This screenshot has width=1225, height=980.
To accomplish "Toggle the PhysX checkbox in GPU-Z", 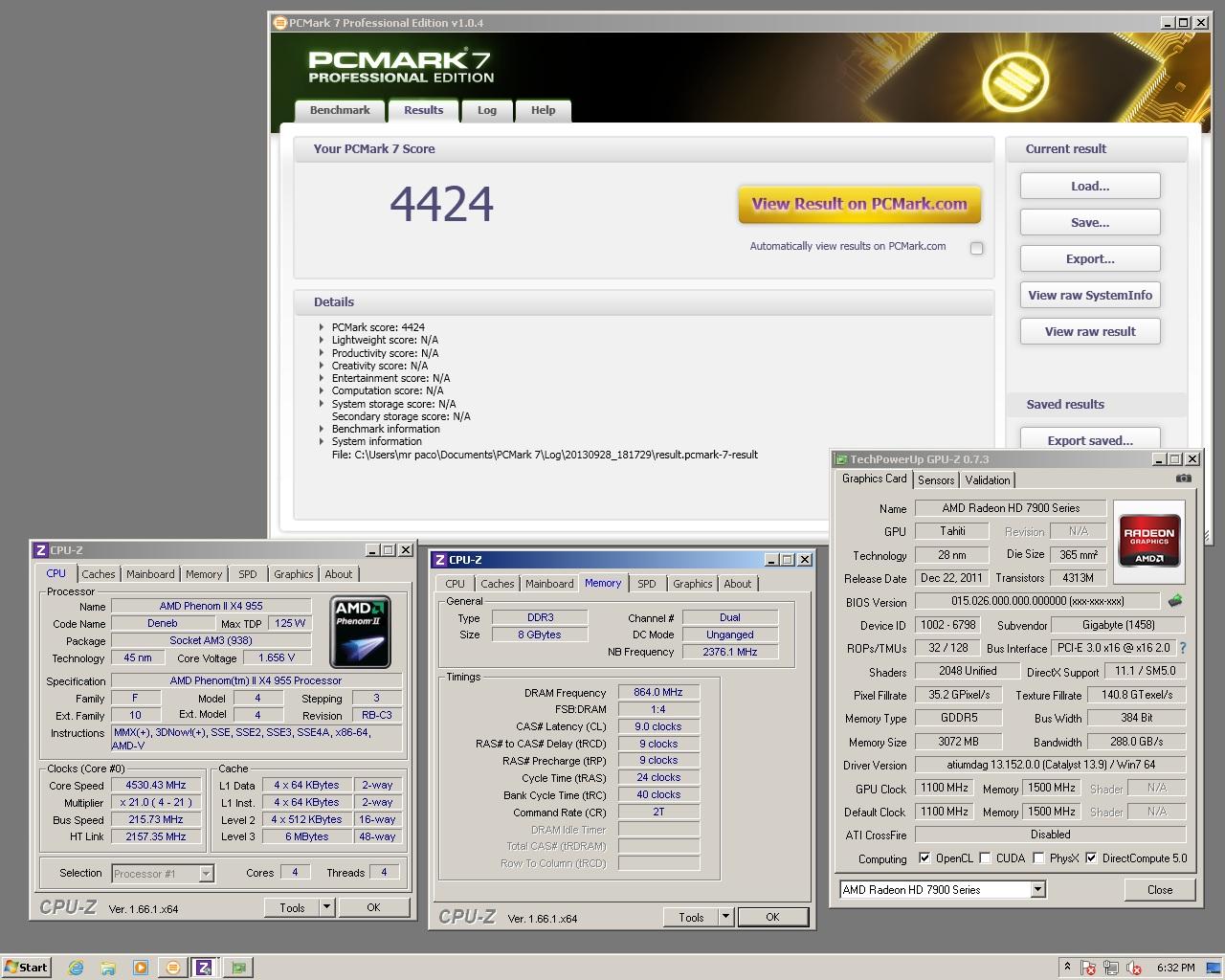I will coord(1038,857).
